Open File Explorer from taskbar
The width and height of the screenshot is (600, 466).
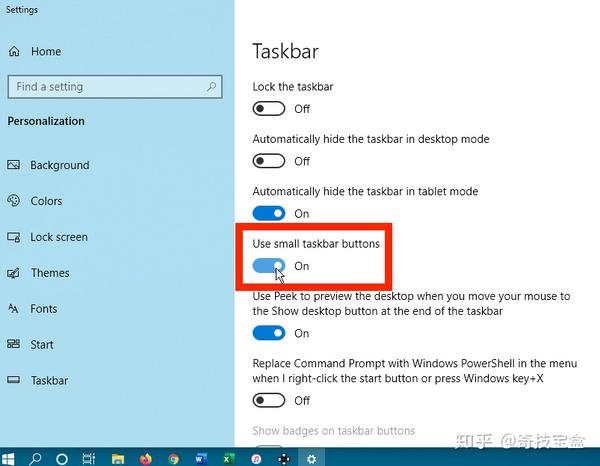click(118, 459)
